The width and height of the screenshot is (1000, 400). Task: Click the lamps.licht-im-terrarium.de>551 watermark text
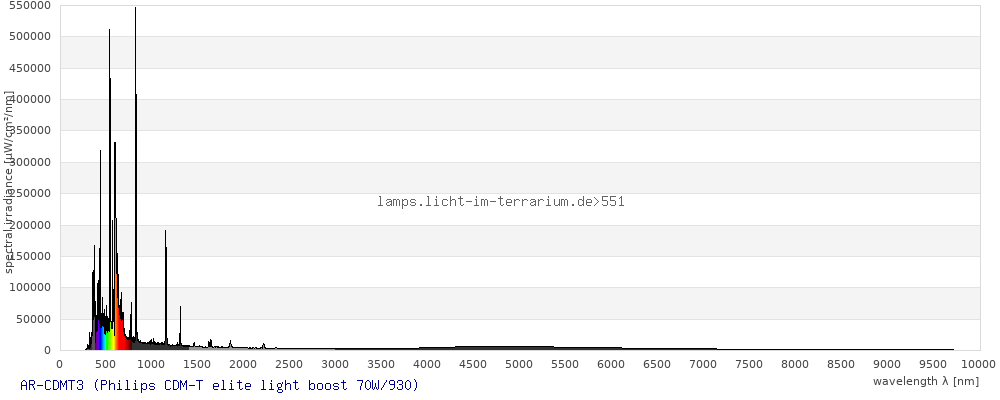(x=501, y=201)
